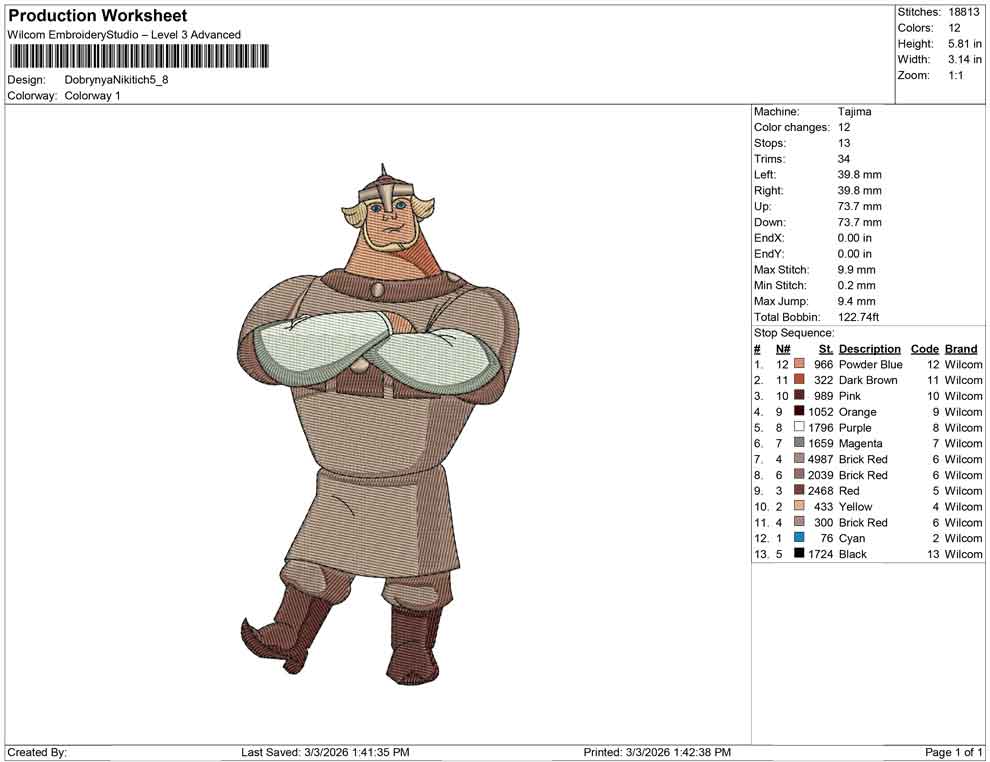The height and width of the screenshot is (762, 990).
Task: Click the Max Stitch value 9.9 mm
Action: [856, 270]
